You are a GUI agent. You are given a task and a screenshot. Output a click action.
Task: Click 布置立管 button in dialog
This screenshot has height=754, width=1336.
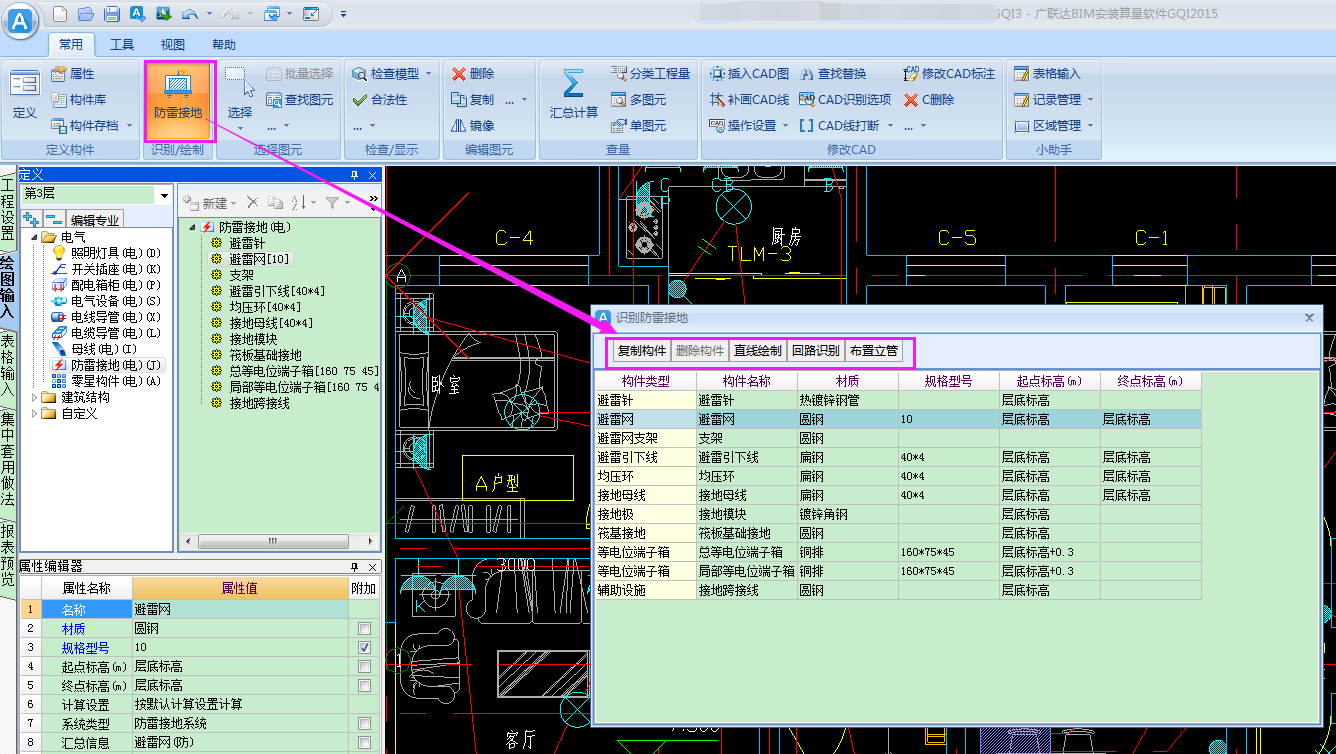[x=873, y=351]
